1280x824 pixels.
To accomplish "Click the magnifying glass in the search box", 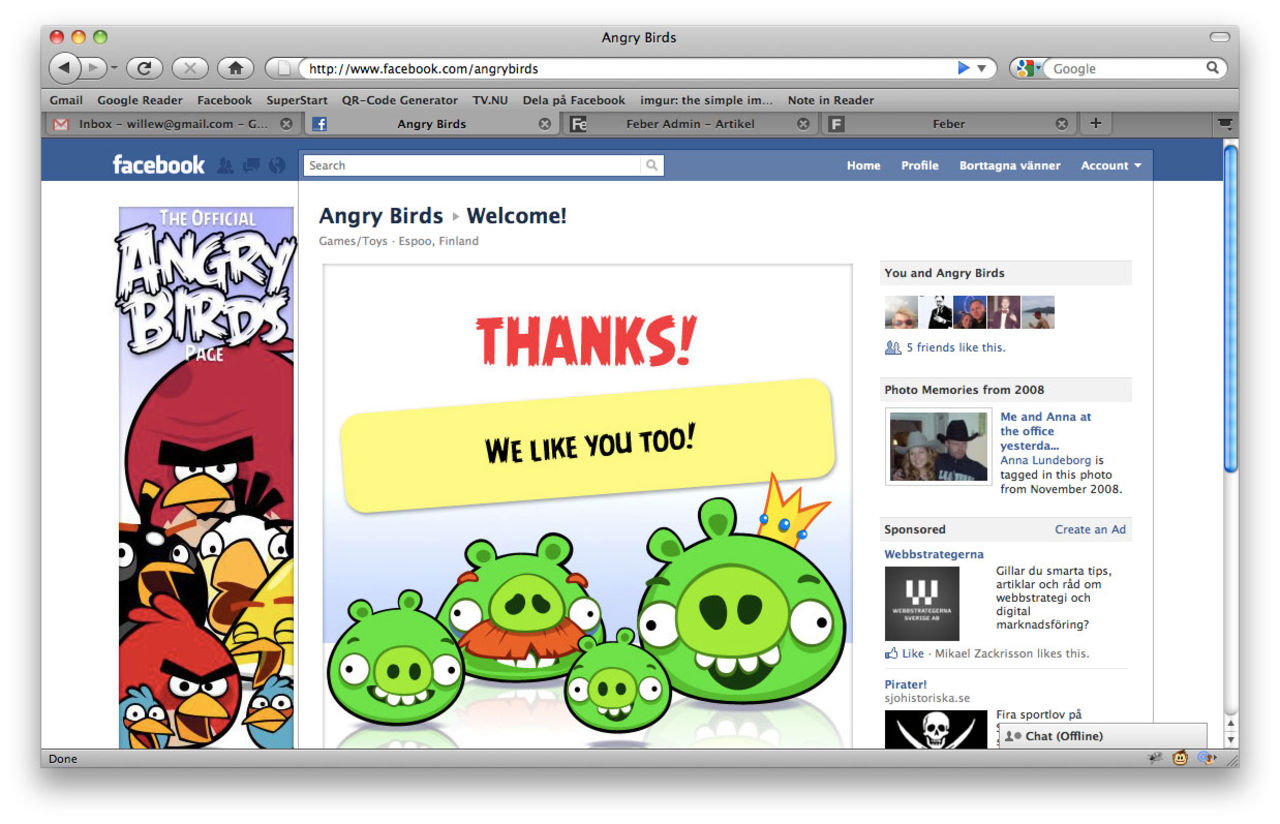I will pyautogui.click(x=651, y=165).
